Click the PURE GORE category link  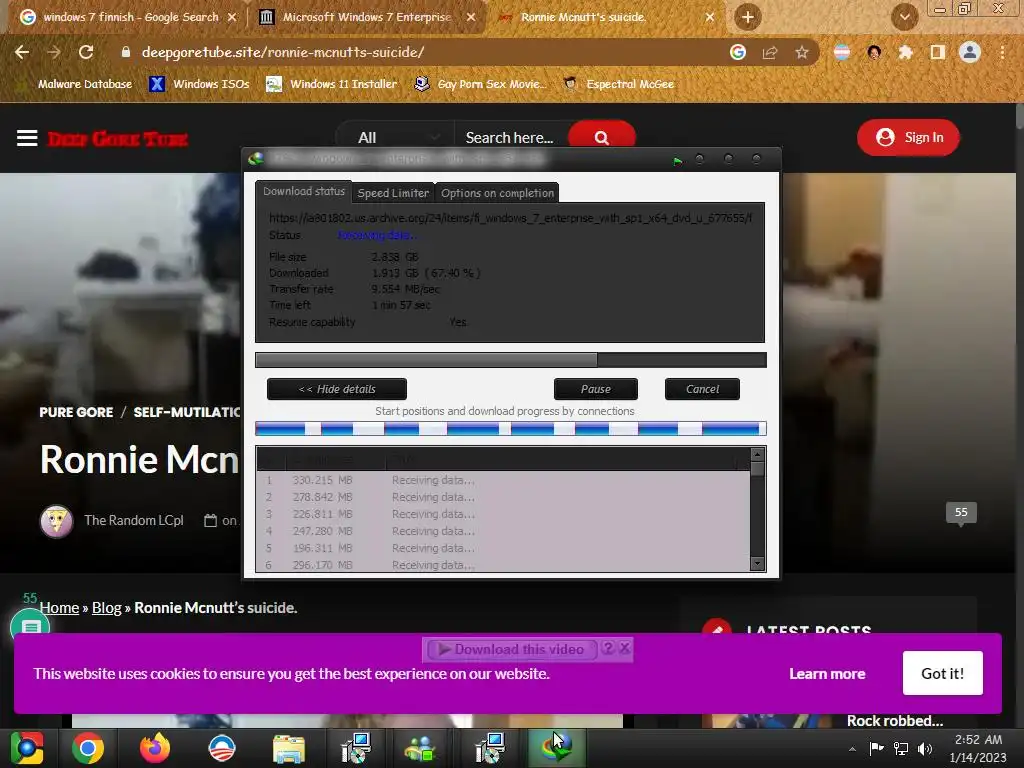[x=76, y=412]
